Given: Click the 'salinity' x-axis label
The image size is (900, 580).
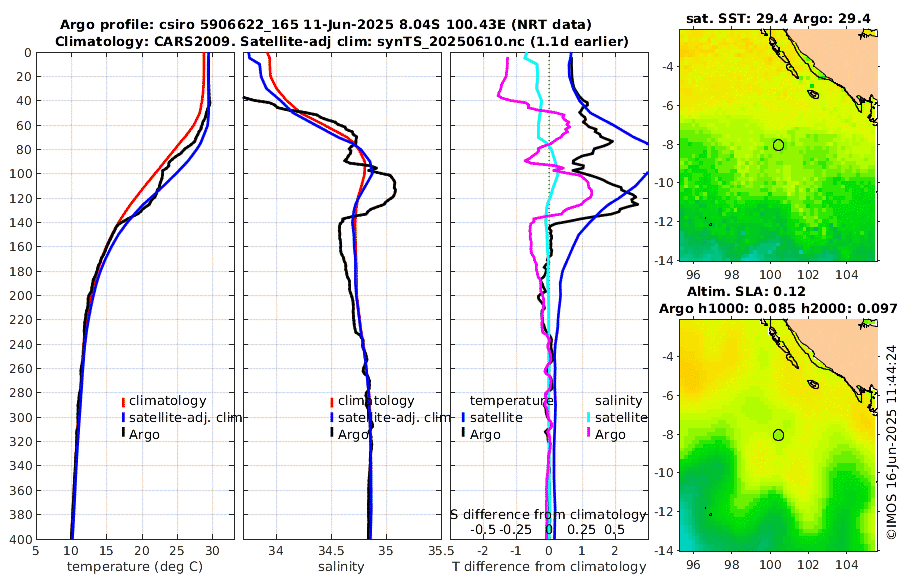Looking at the screenshot, I should (x=342, y=567).
